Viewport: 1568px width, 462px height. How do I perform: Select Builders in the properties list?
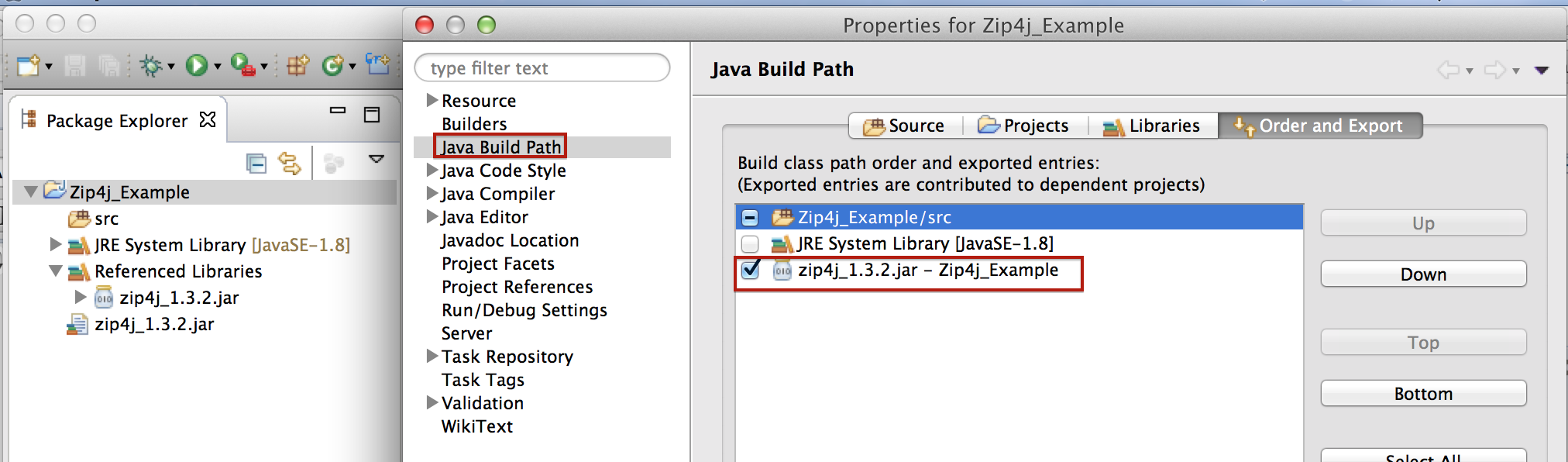(x=474, y=124)
